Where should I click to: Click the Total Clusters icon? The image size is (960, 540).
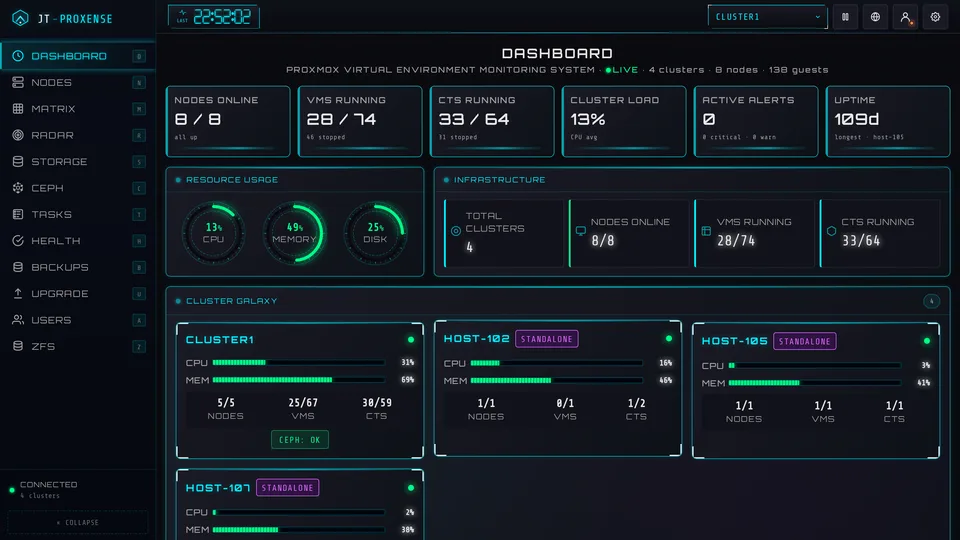pos(456,231)
